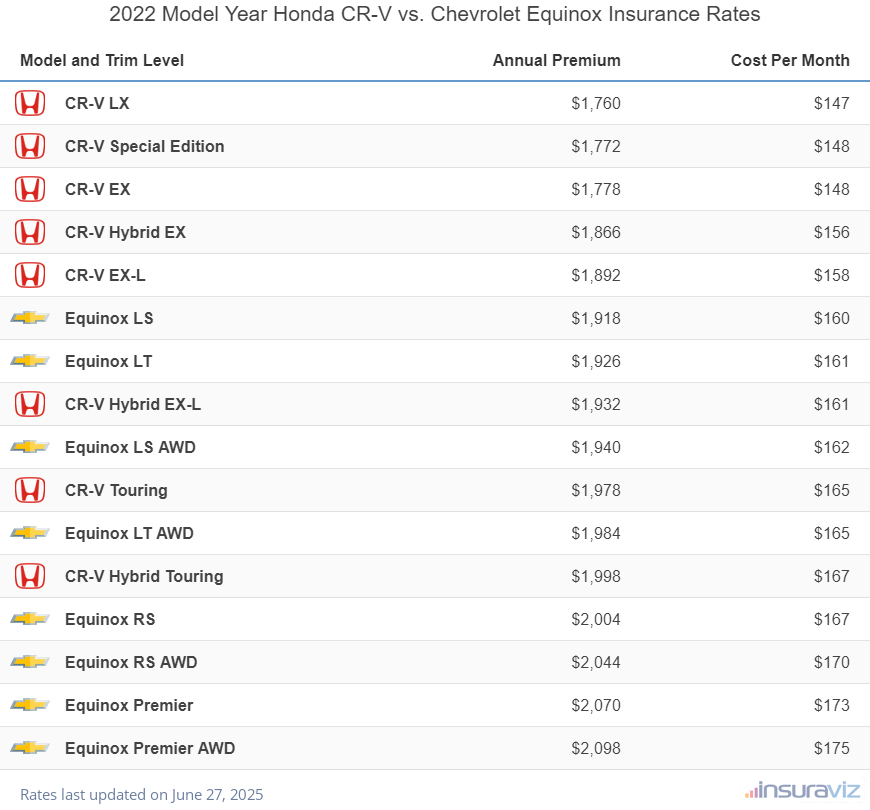Click the $2,098 annual premium value
Viewport: 870px width, 810px height.
(596, 748)
